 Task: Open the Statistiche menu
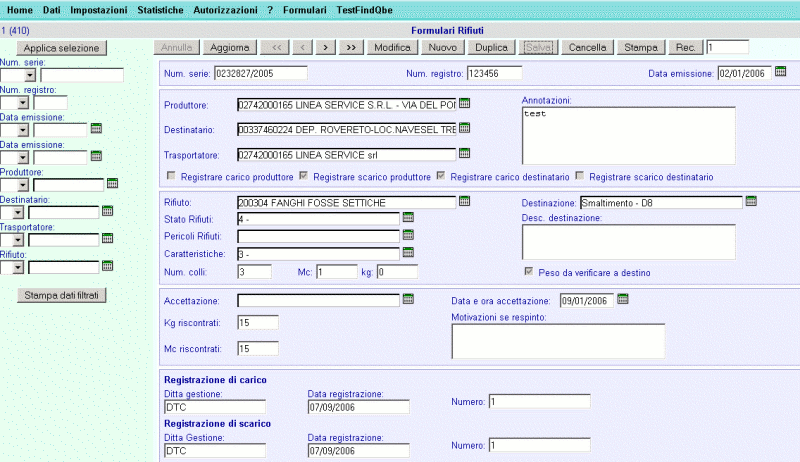(x=160, y=10)
